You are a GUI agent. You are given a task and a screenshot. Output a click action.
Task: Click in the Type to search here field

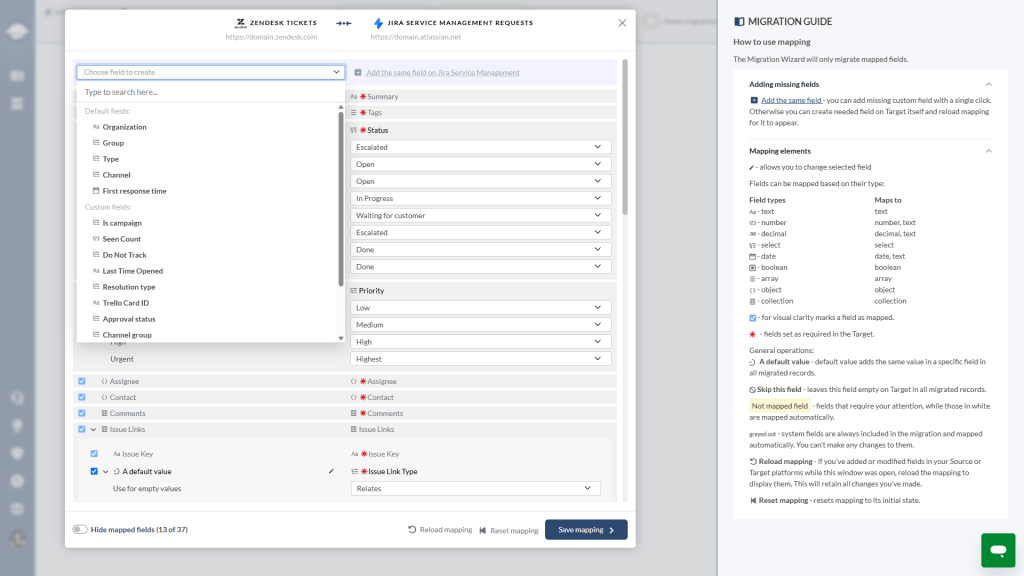point(210,92)
